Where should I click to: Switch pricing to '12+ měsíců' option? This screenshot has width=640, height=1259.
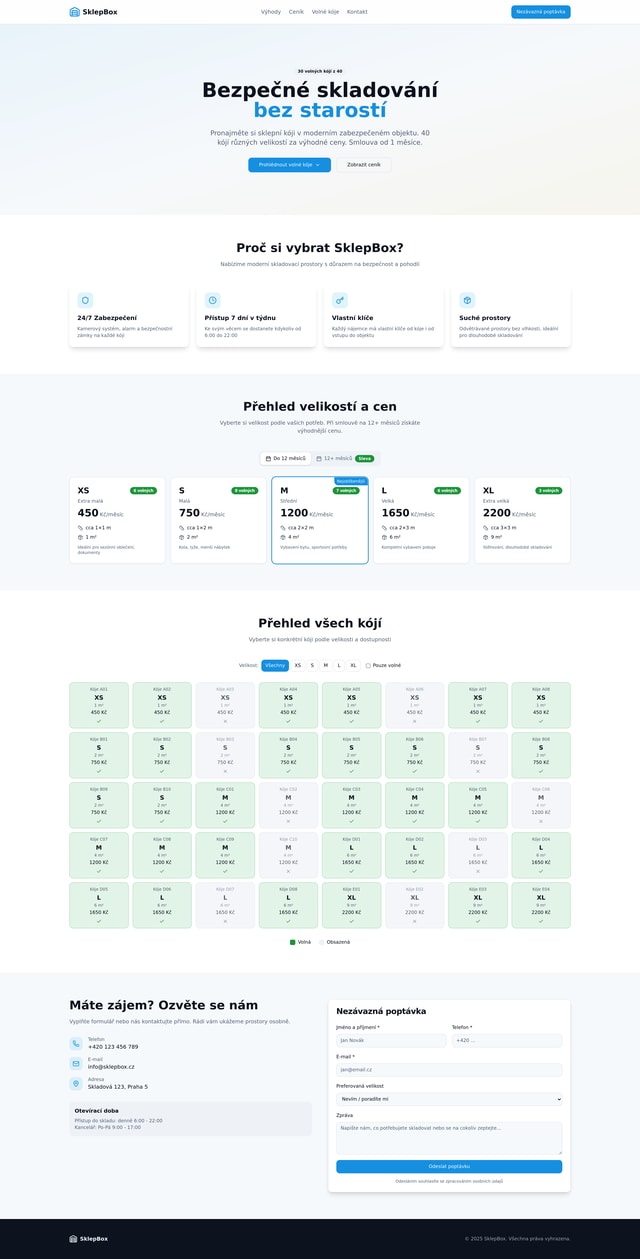tap(344, 458)
